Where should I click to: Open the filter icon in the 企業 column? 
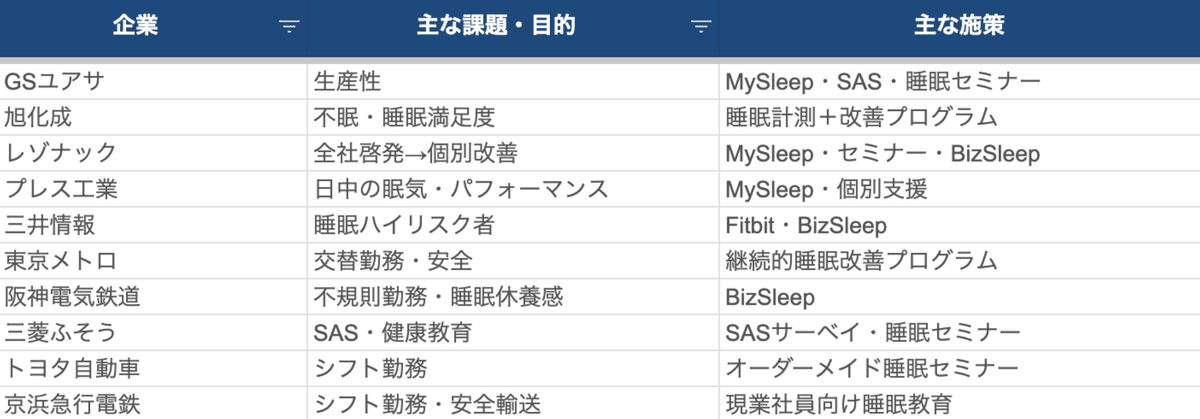[x=290, y=28]
